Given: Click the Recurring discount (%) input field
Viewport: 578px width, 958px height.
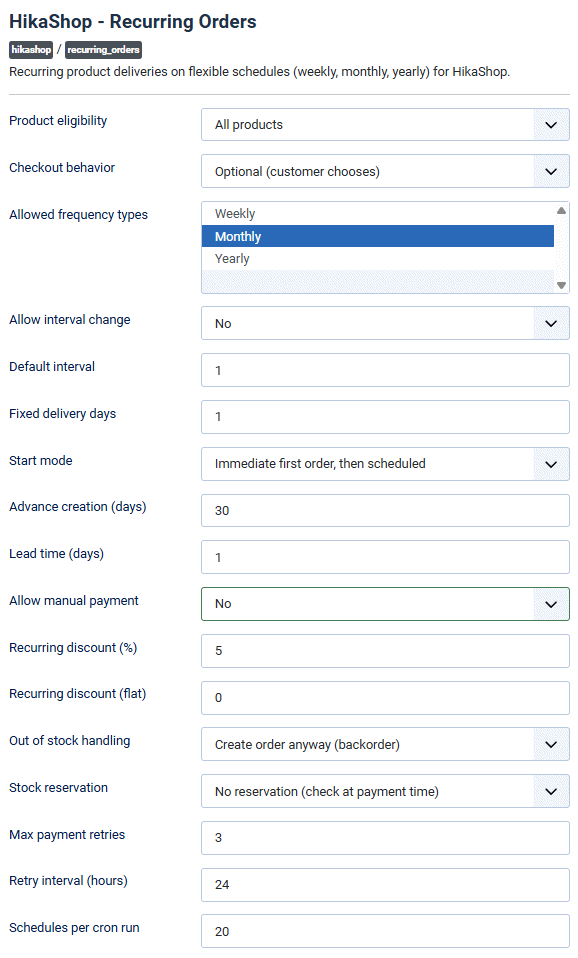Looking at the screenshot, I should (385, 651).
